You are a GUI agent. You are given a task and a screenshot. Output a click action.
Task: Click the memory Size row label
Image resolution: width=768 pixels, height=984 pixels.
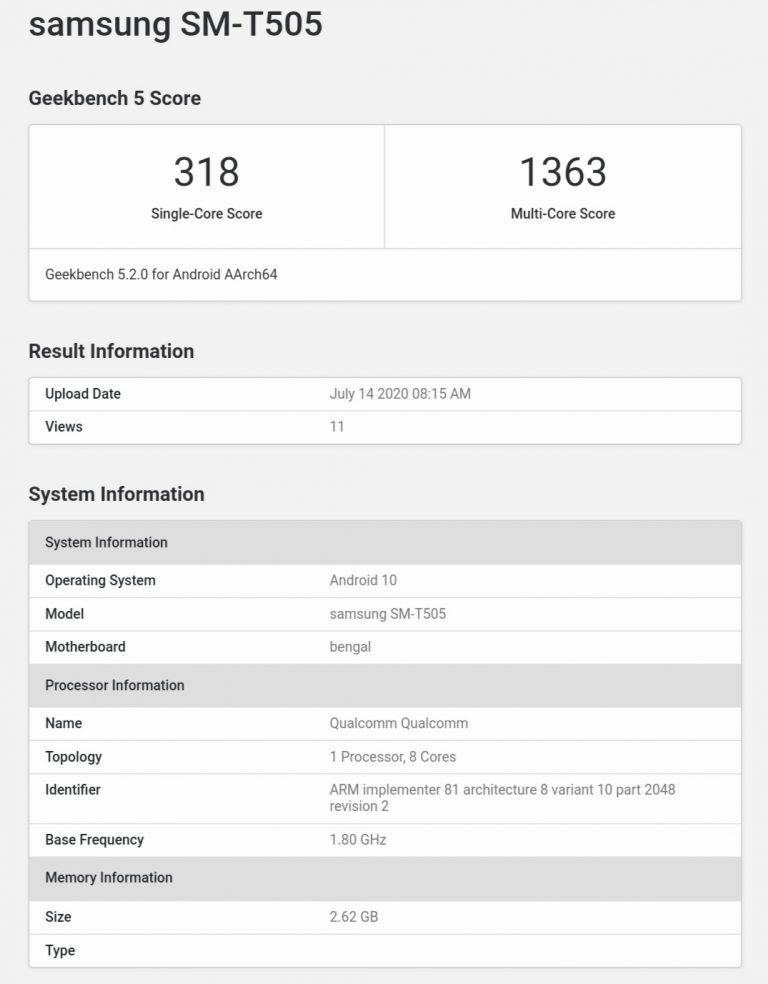58,917
